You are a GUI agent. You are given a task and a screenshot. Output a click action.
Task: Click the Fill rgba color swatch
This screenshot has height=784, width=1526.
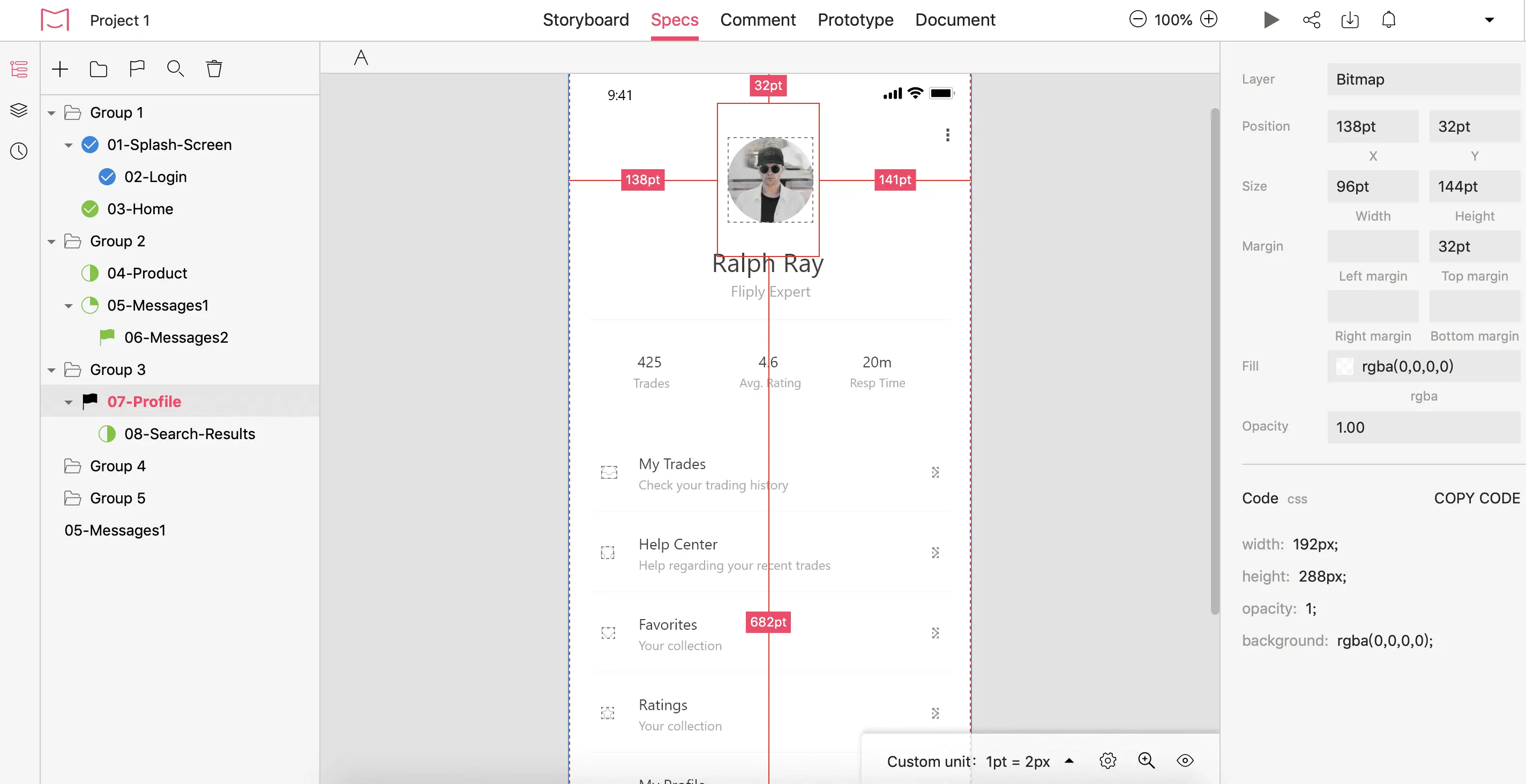coord(1345,366)
